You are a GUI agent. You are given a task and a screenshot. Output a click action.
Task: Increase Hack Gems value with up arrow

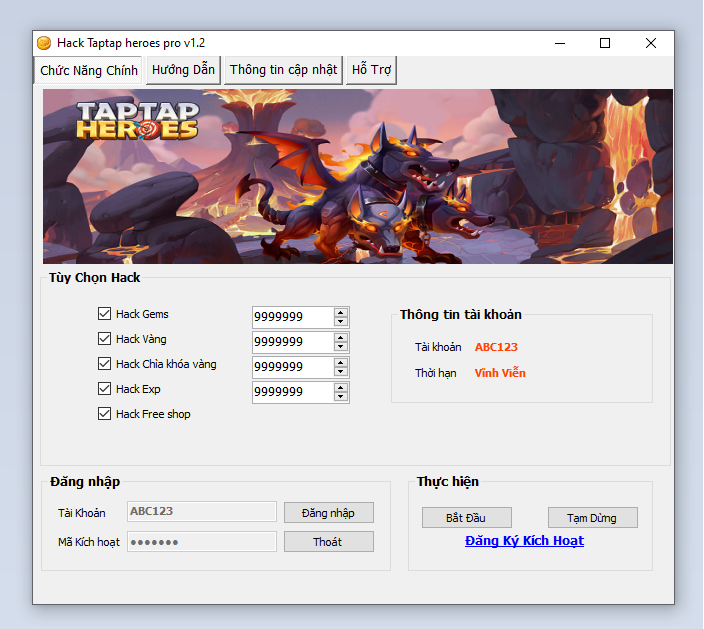coord(341,312)
